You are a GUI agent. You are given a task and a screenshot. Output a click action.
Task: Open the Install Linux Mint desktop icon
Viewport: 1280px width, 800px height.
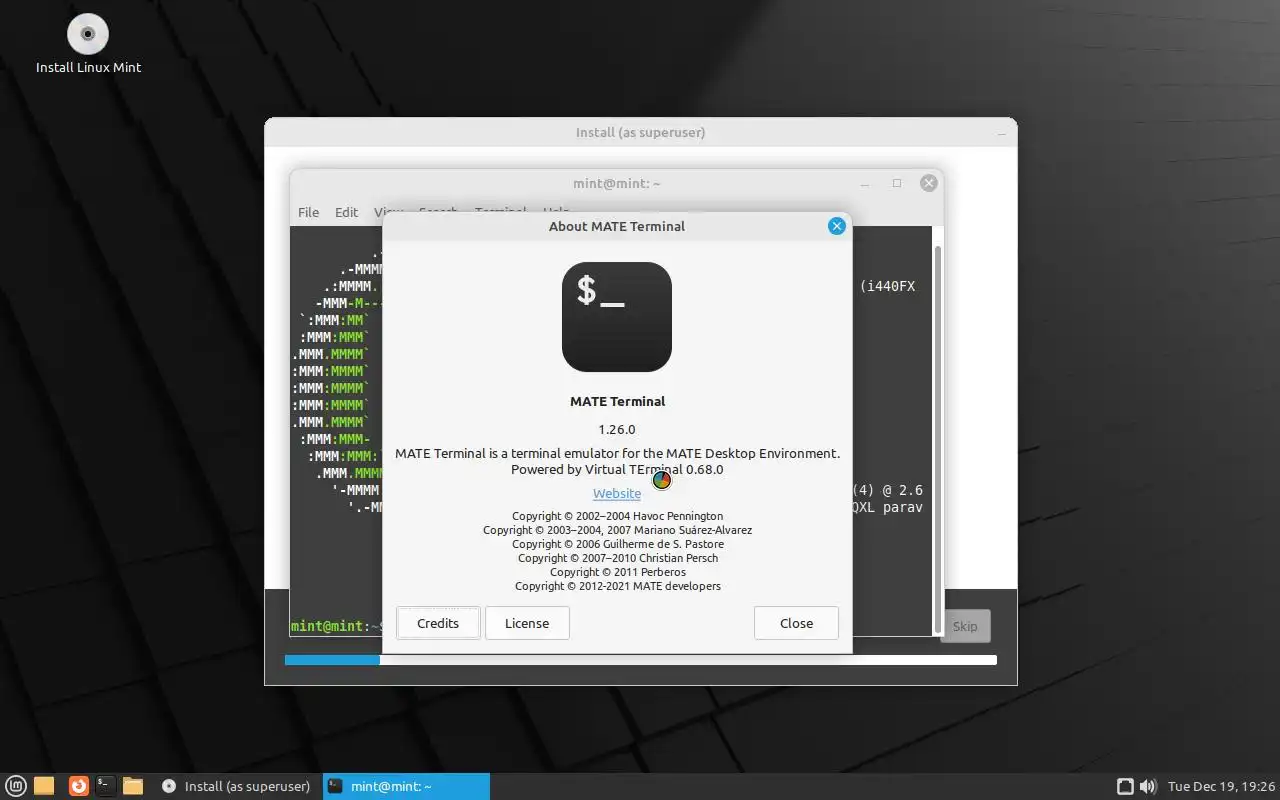click(x=88, y=45)
